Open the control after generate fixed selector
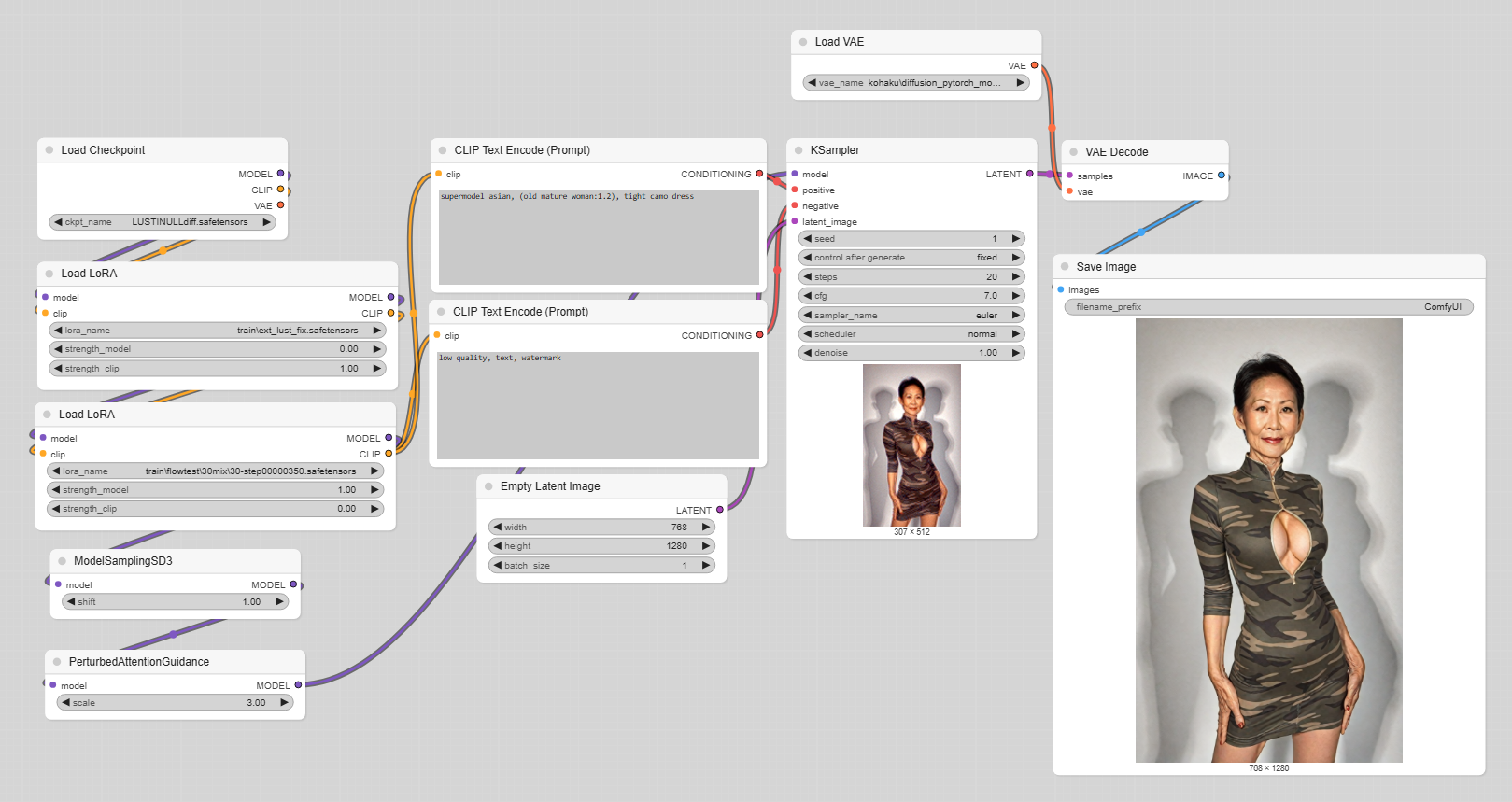Screen dimensions: 1512x802 point(911,258)
